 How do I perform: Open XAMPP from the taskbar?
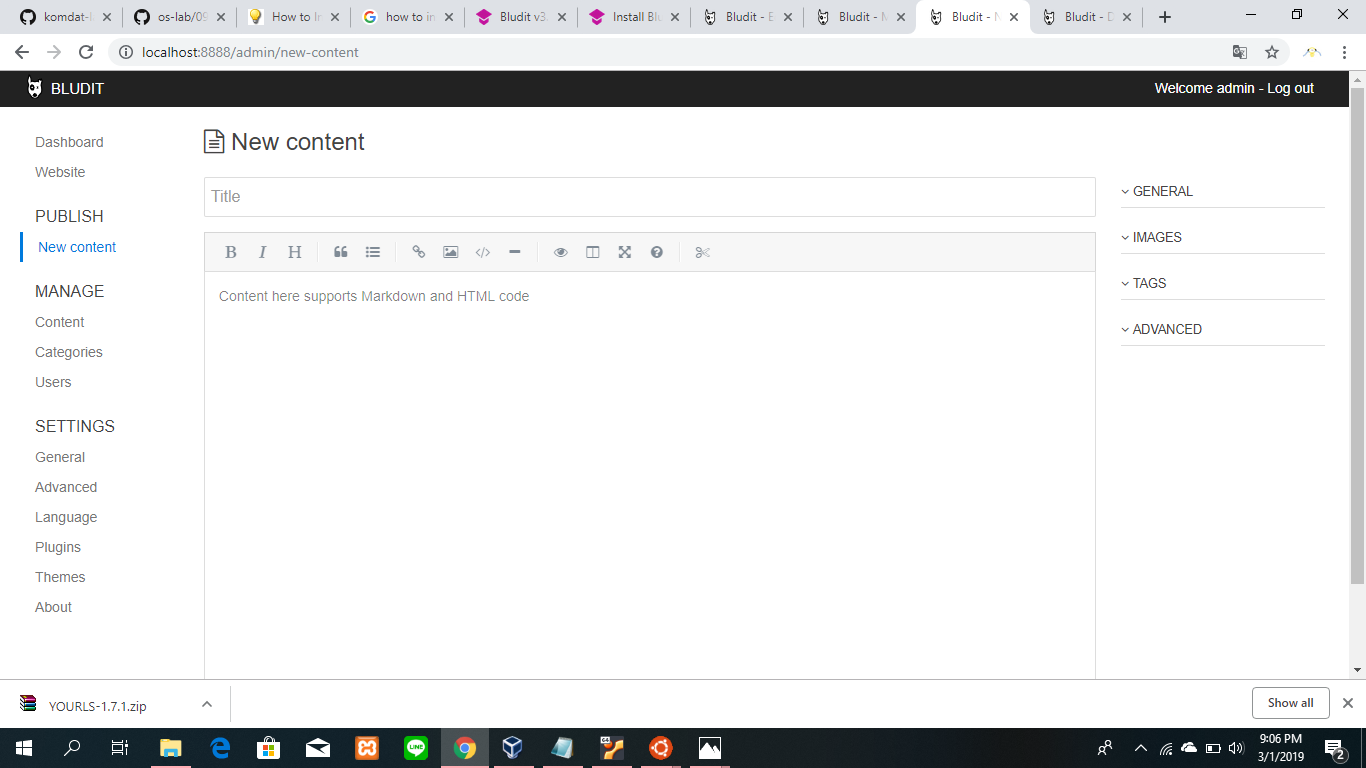coord(367,748)
